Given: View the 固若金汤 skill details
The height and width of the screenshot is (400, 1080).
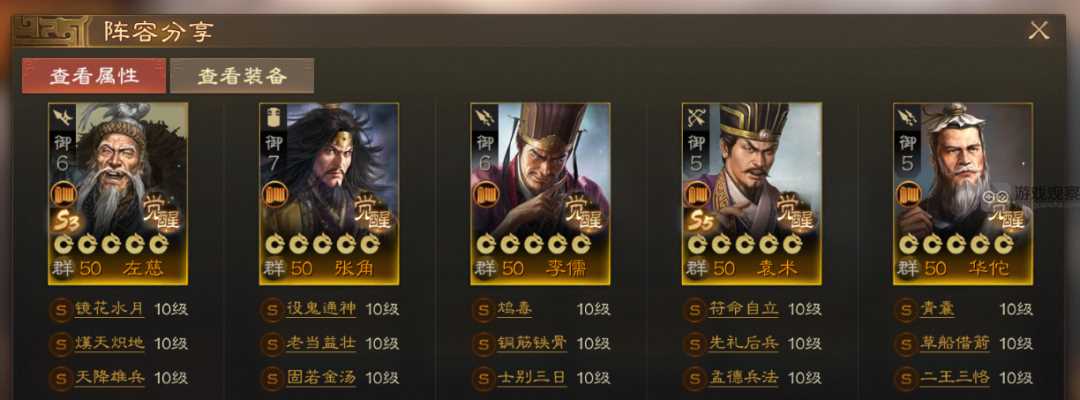Looking at the screenshot, I should tap(321, 378).
